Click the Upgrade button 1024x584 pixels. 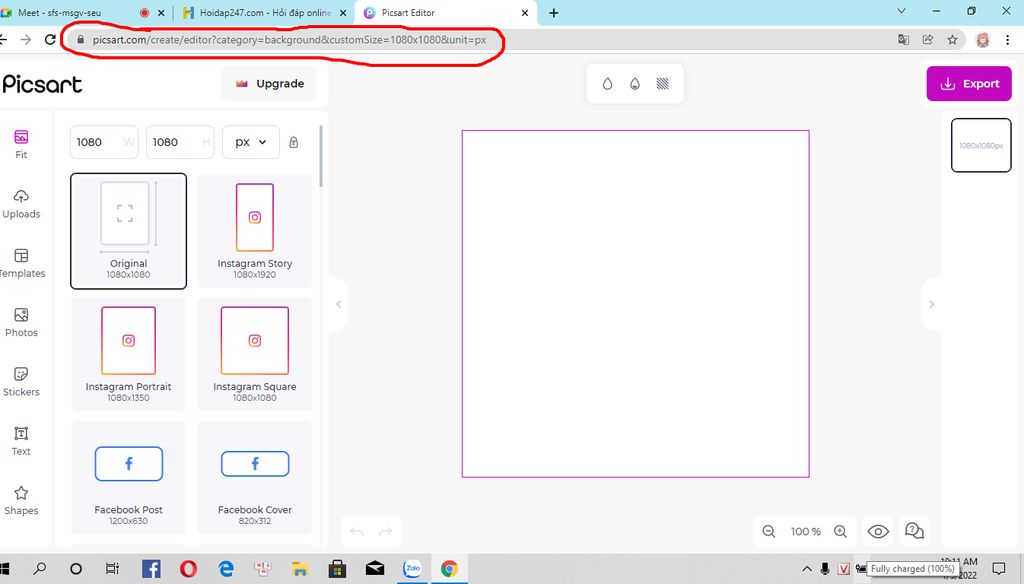point(269,84)
